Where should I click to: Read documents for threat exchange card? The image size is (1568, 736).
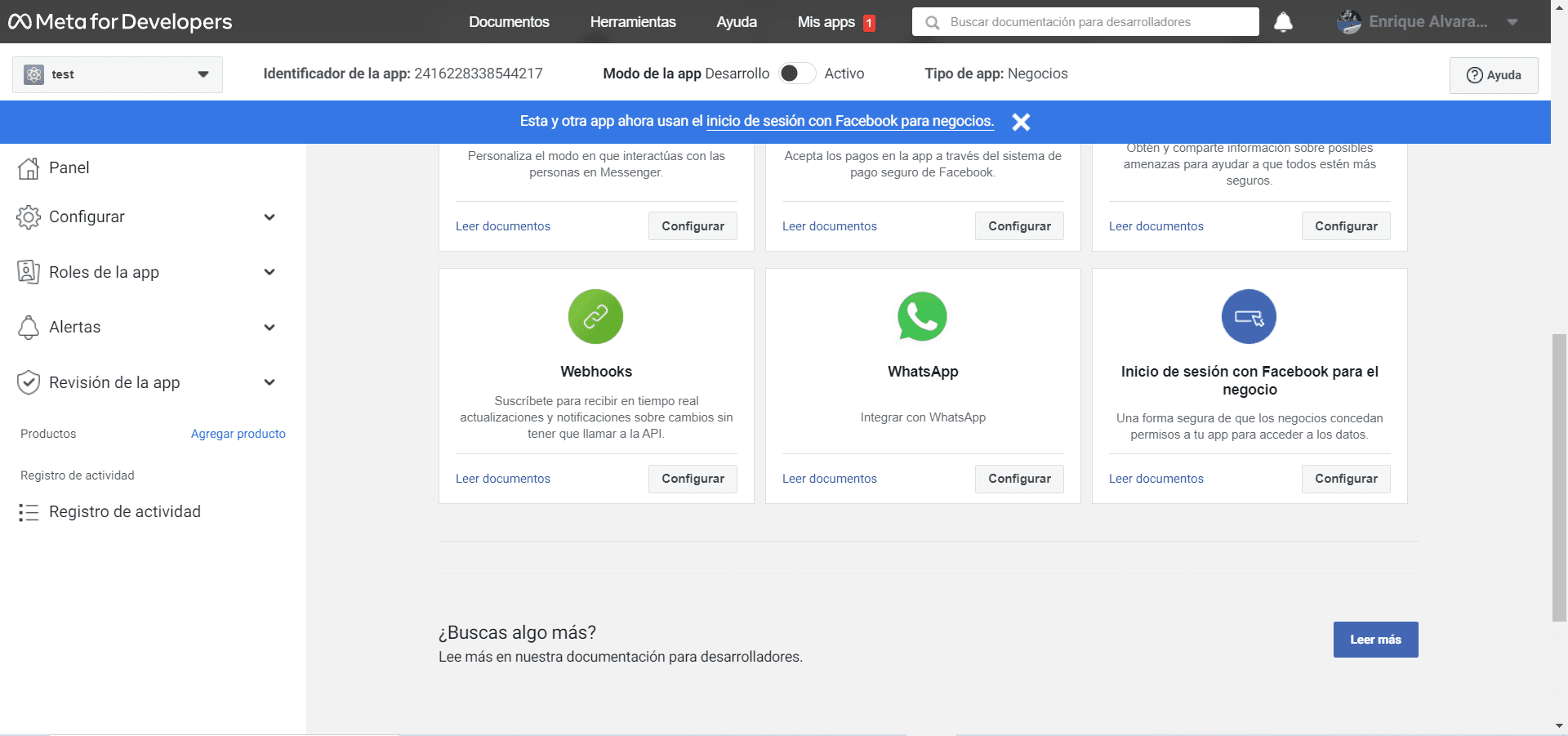point(1156,226)
